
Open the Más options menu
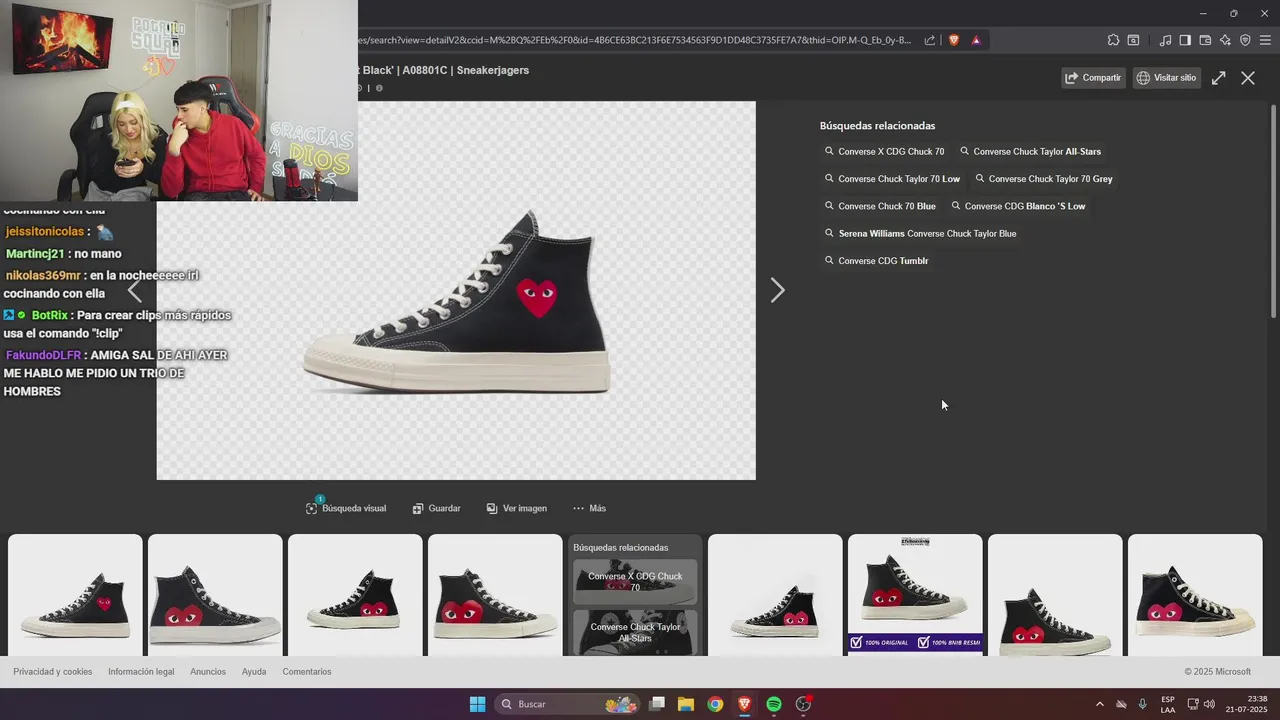tap(589, 508)
